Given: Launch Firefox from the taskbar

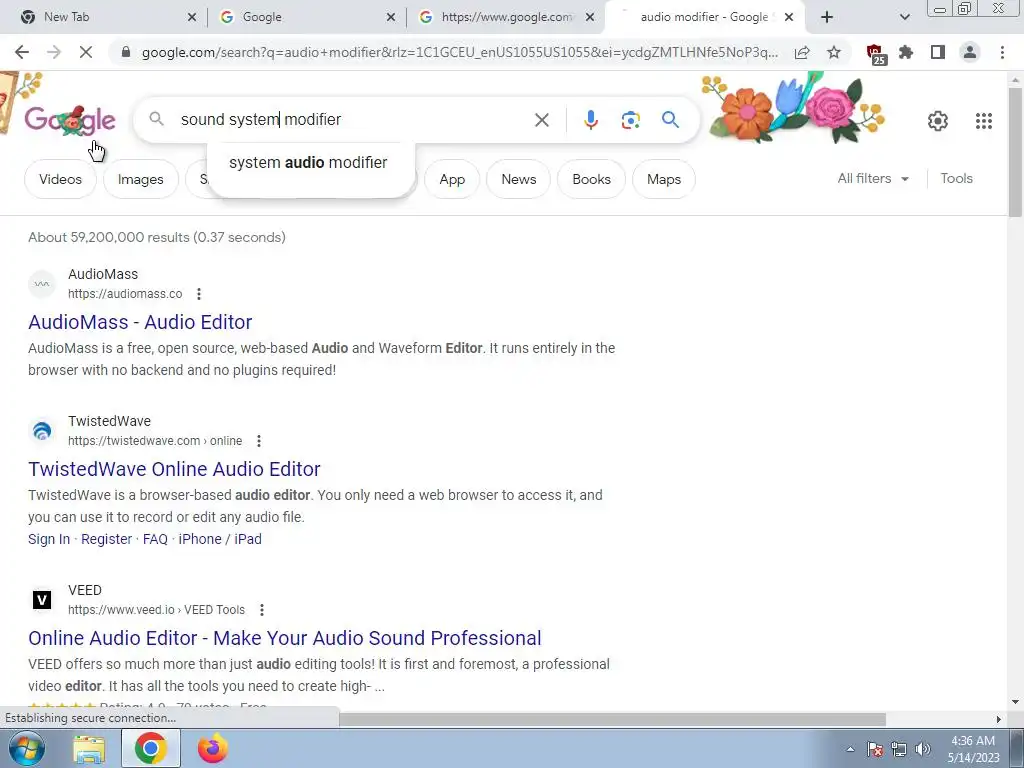Looking at the screenshot, I should (x=212, y=748).
